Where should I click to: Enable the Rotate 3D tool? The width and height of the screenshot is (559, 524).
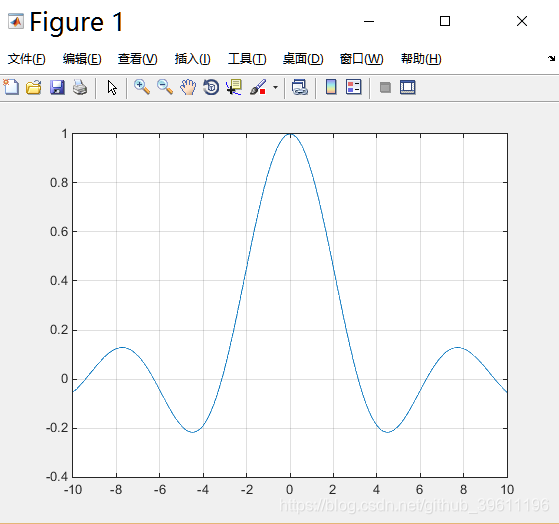coord(211,87)
